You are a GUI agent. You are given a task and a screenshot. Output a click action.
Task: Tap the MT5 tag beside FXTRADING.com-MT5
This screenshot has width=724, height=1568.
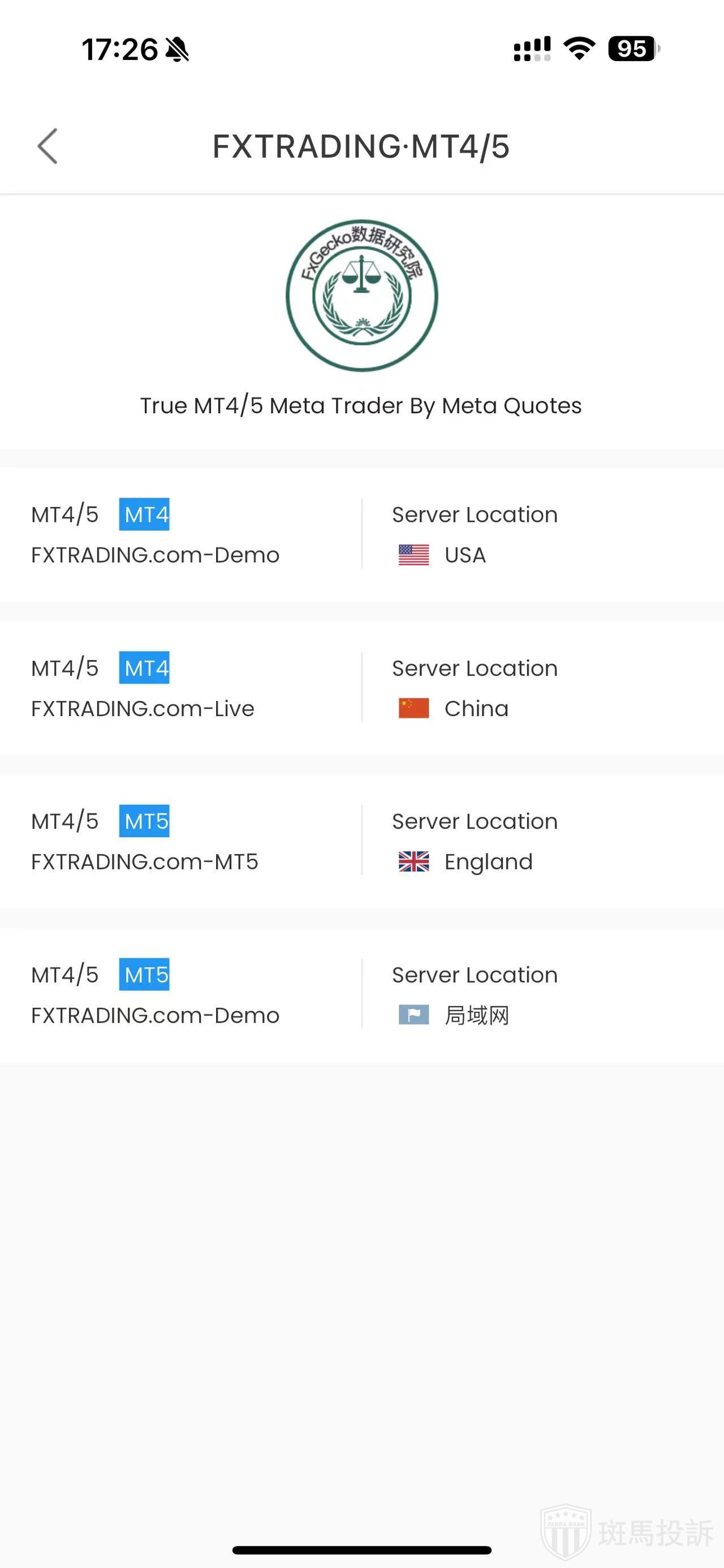144,821
